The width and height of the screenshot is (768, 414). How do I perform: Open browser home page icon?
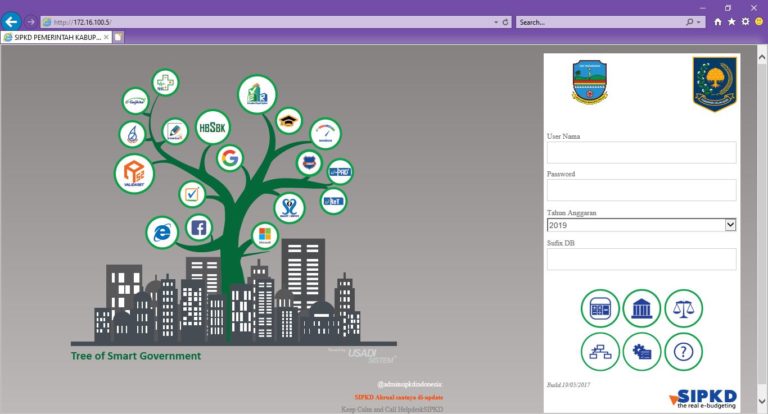pyautogui.click(x=718, y=22)
